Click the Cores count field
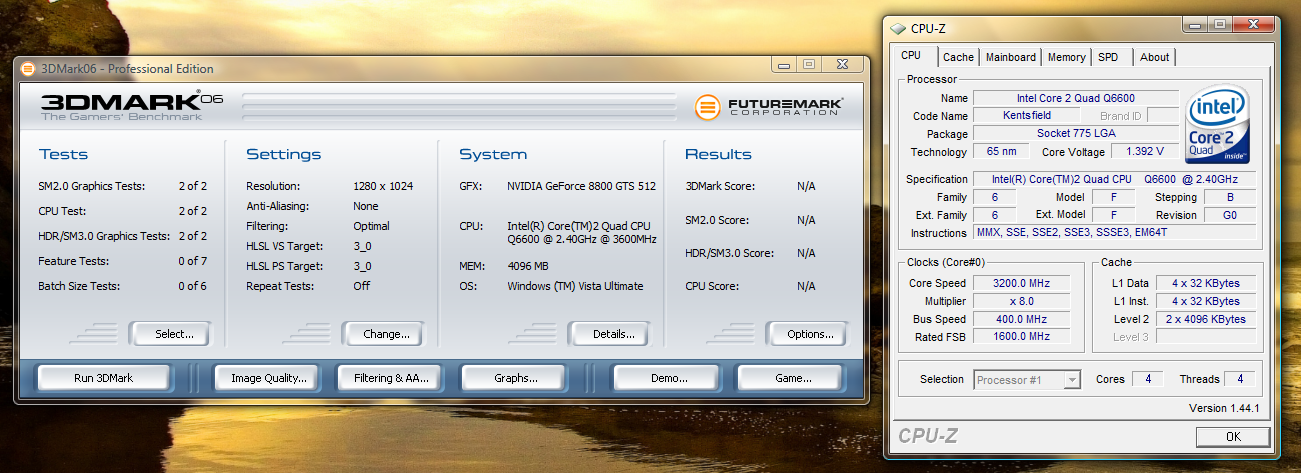 (1148, 380)
